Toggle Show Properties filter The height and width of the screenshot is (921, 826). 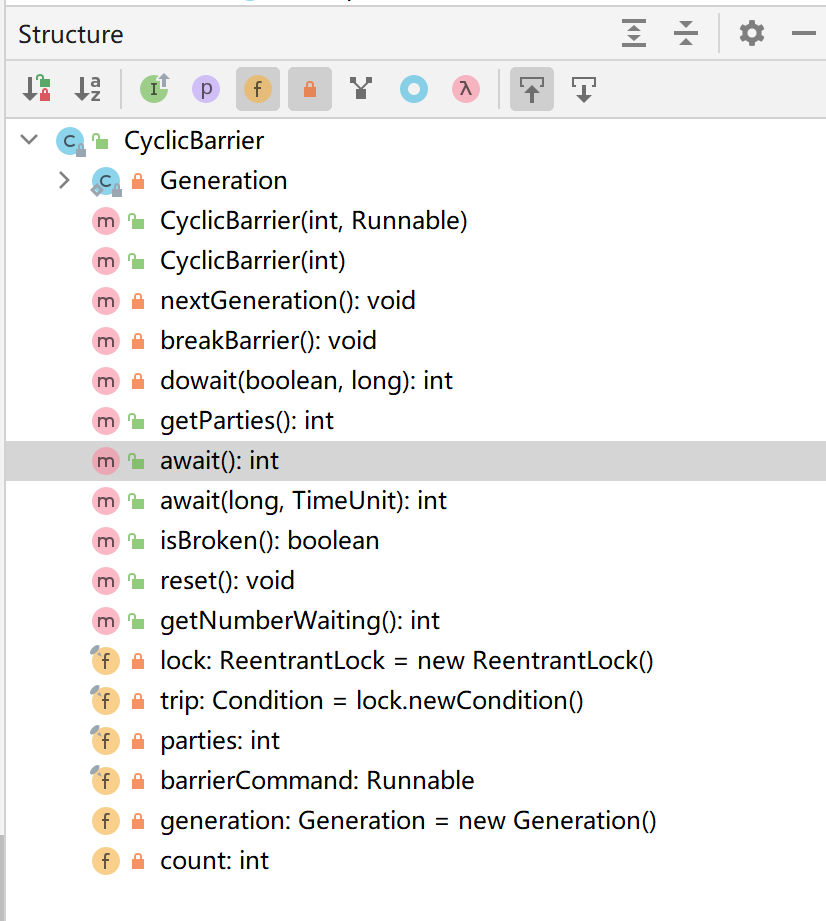(206, 89)
